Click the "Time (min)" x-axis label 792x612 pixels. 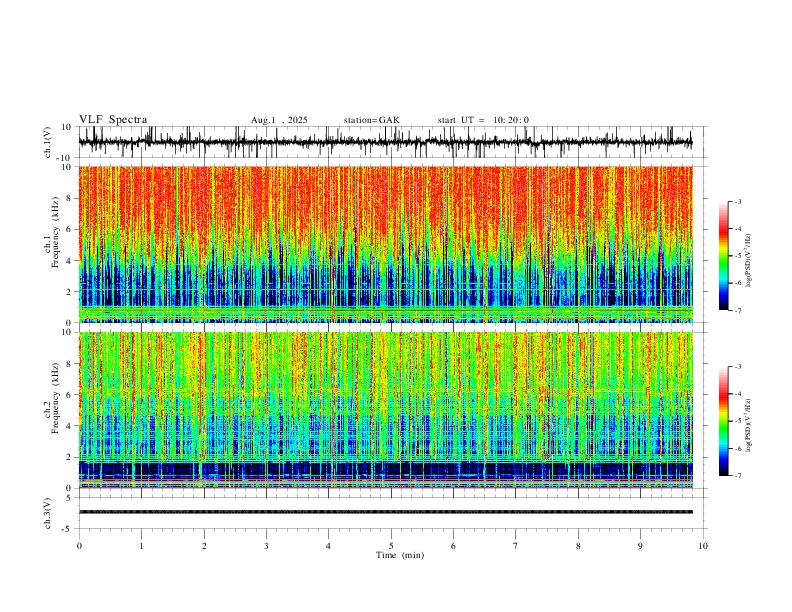400,555
